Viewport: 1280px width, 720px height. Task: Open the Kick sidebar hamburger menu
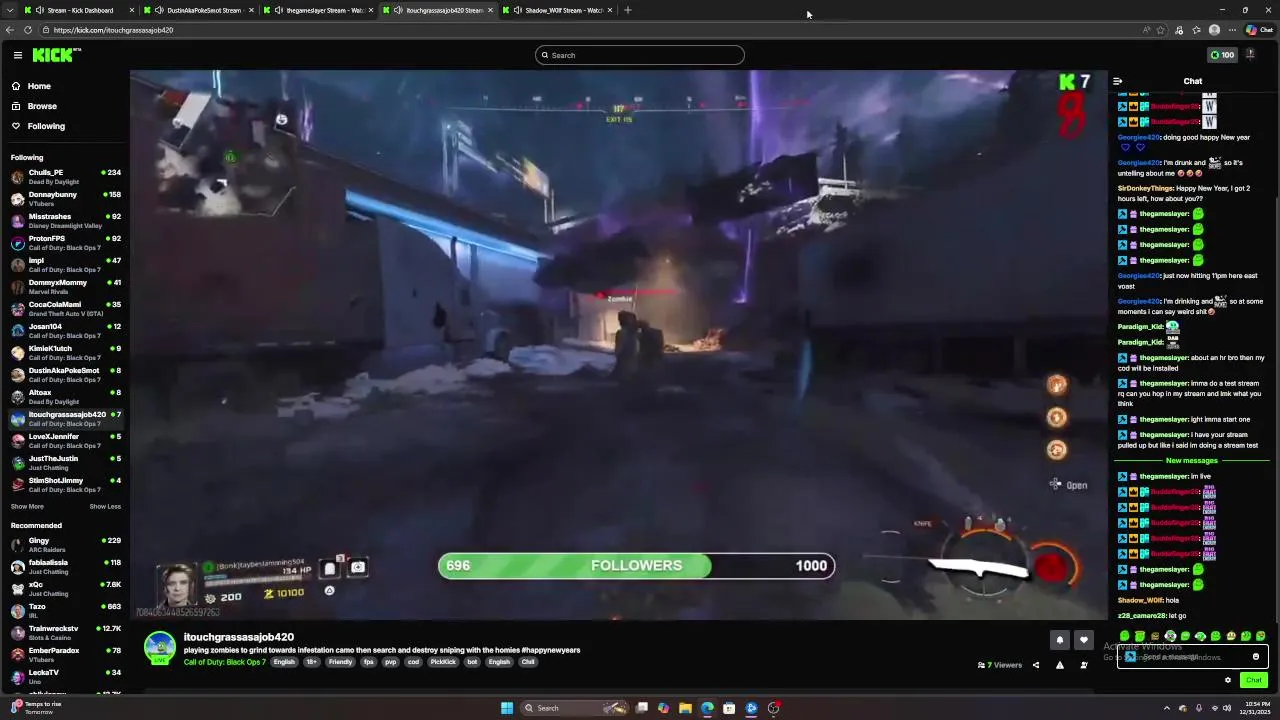coord(17,55)
